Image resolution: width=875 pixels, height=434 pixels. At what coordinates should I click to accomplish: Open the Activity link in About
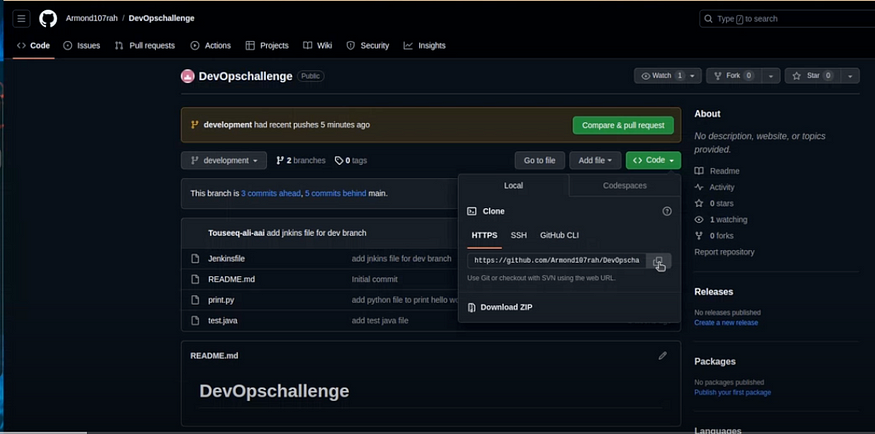pyautogui.click(x=714, y=187)
